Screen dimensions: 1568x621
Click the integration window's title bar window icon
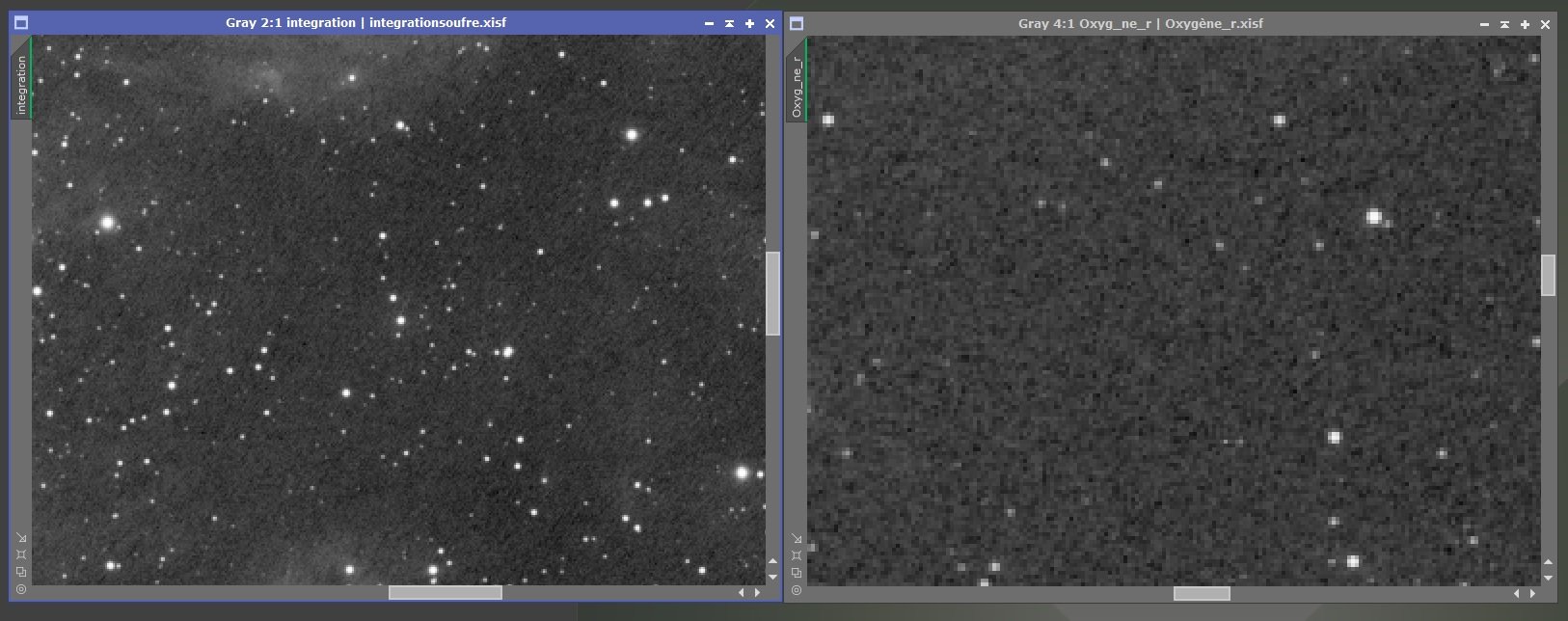point(21,23)
